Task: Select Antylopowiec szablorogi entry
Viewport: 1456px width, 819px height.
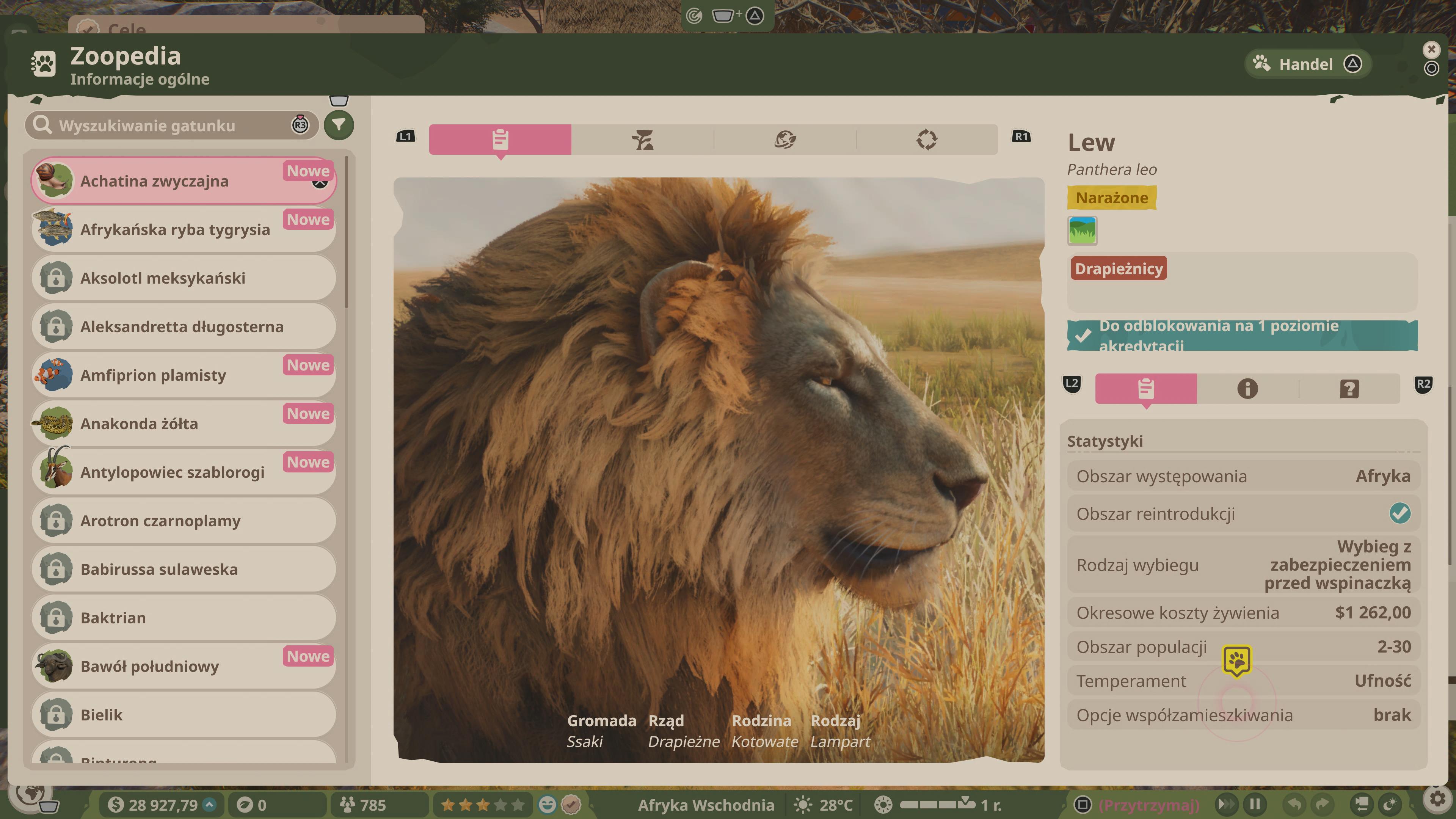Action: [184, 472]
